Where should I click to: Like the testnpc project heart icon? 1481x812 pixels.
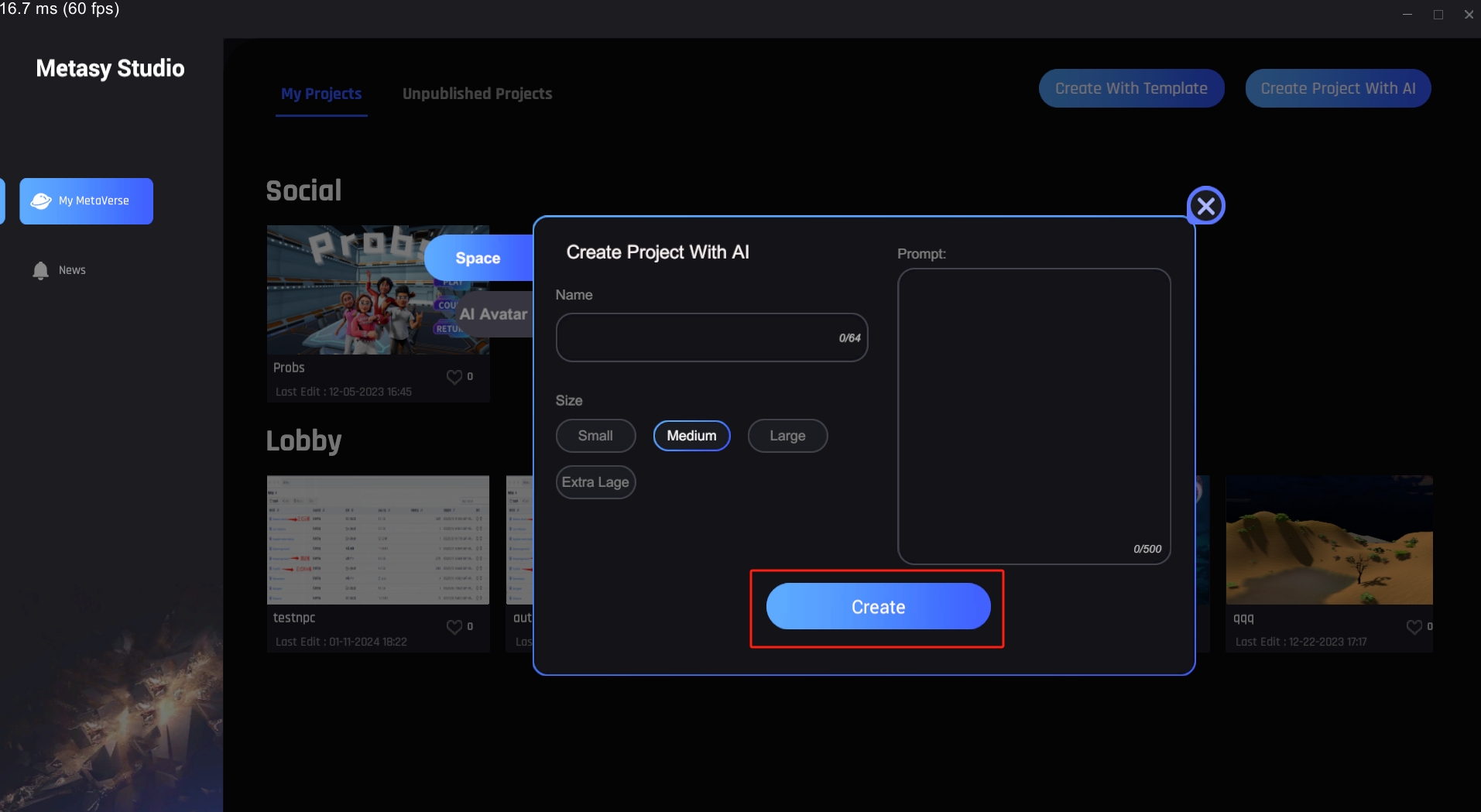[x=454, y=627]
